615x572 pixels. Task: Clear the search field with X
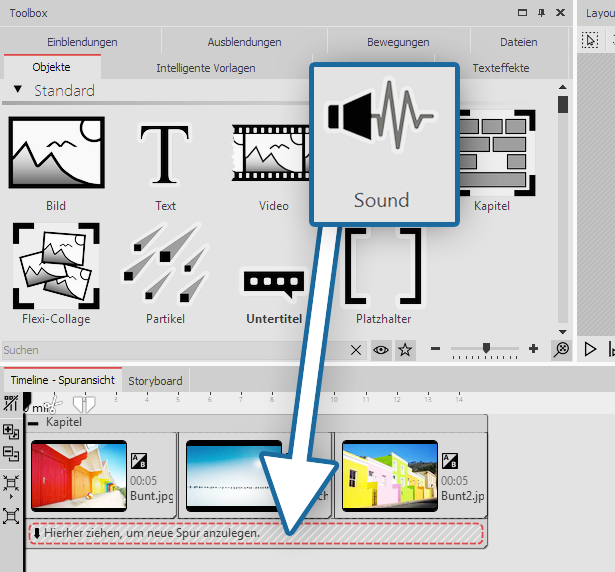coord(356,350)
